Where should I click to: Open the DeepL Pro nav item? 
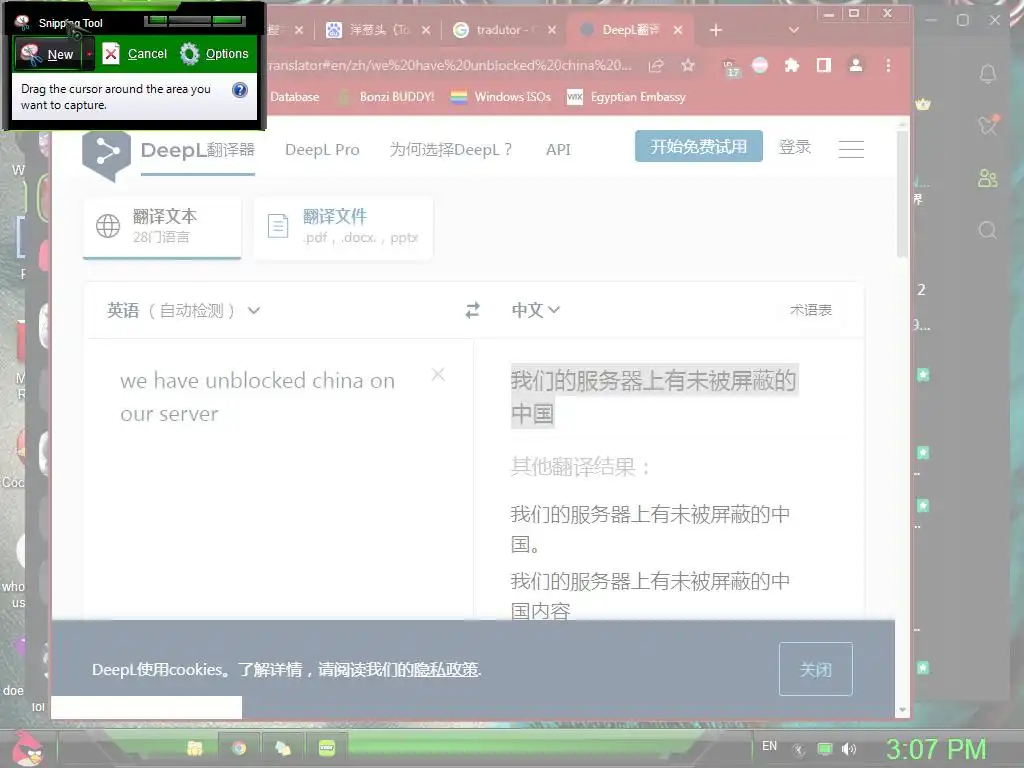[x=322, y=150]
